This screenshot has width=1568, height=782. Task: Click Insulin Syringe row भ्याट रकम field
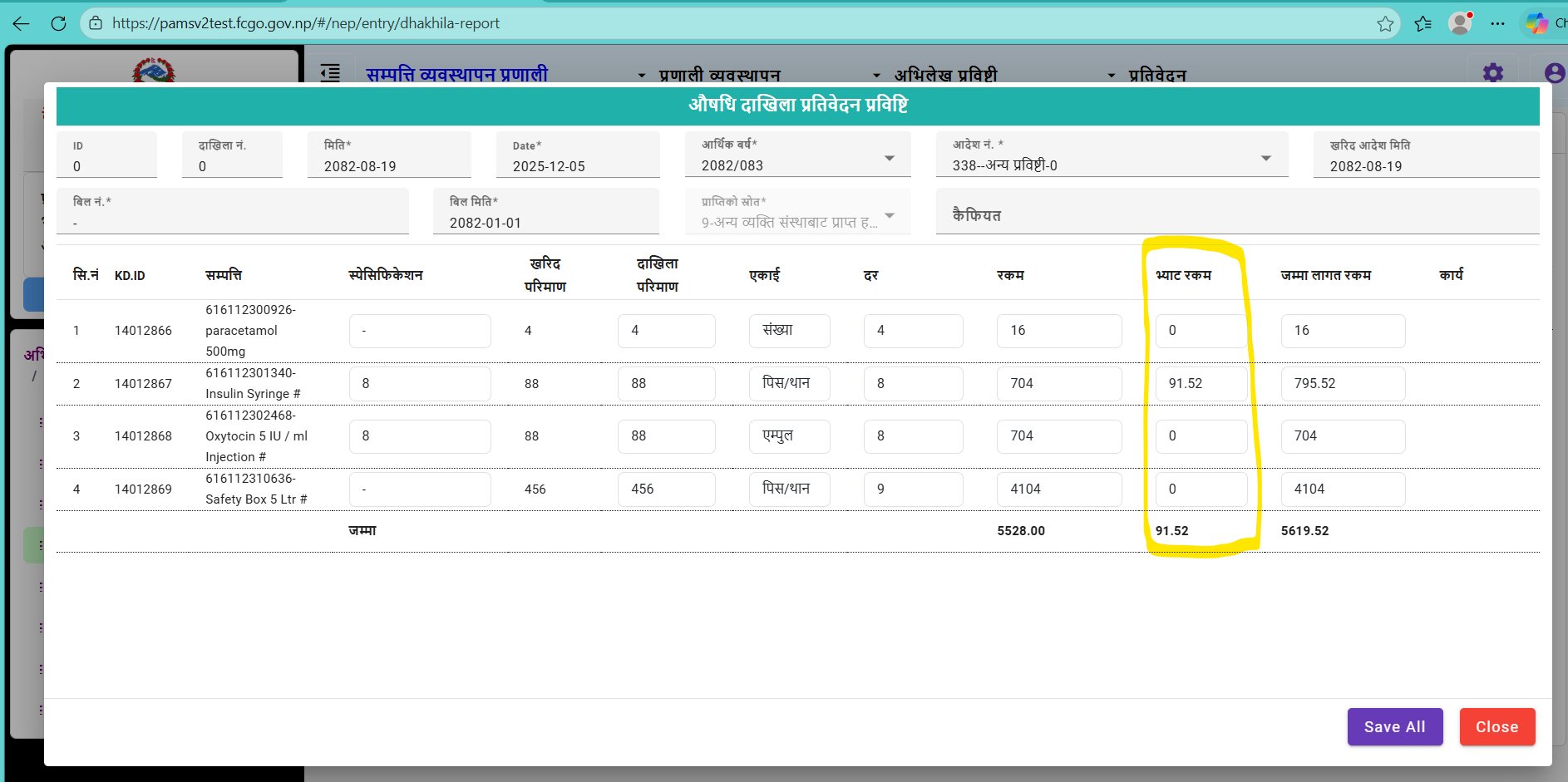1201,384
